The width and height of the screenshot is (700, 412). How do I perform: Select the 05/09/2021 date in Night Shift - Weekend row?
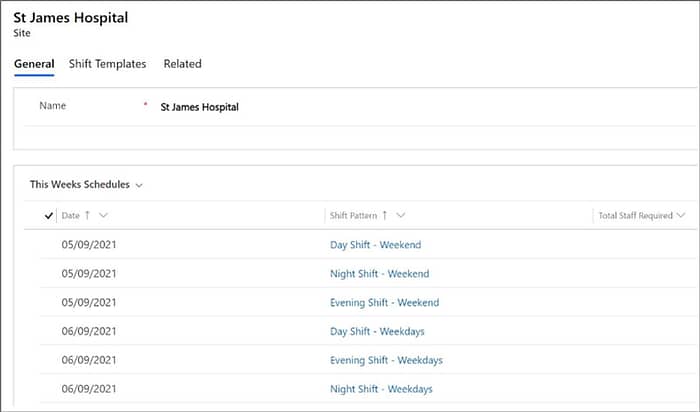(x=89, y=274)
